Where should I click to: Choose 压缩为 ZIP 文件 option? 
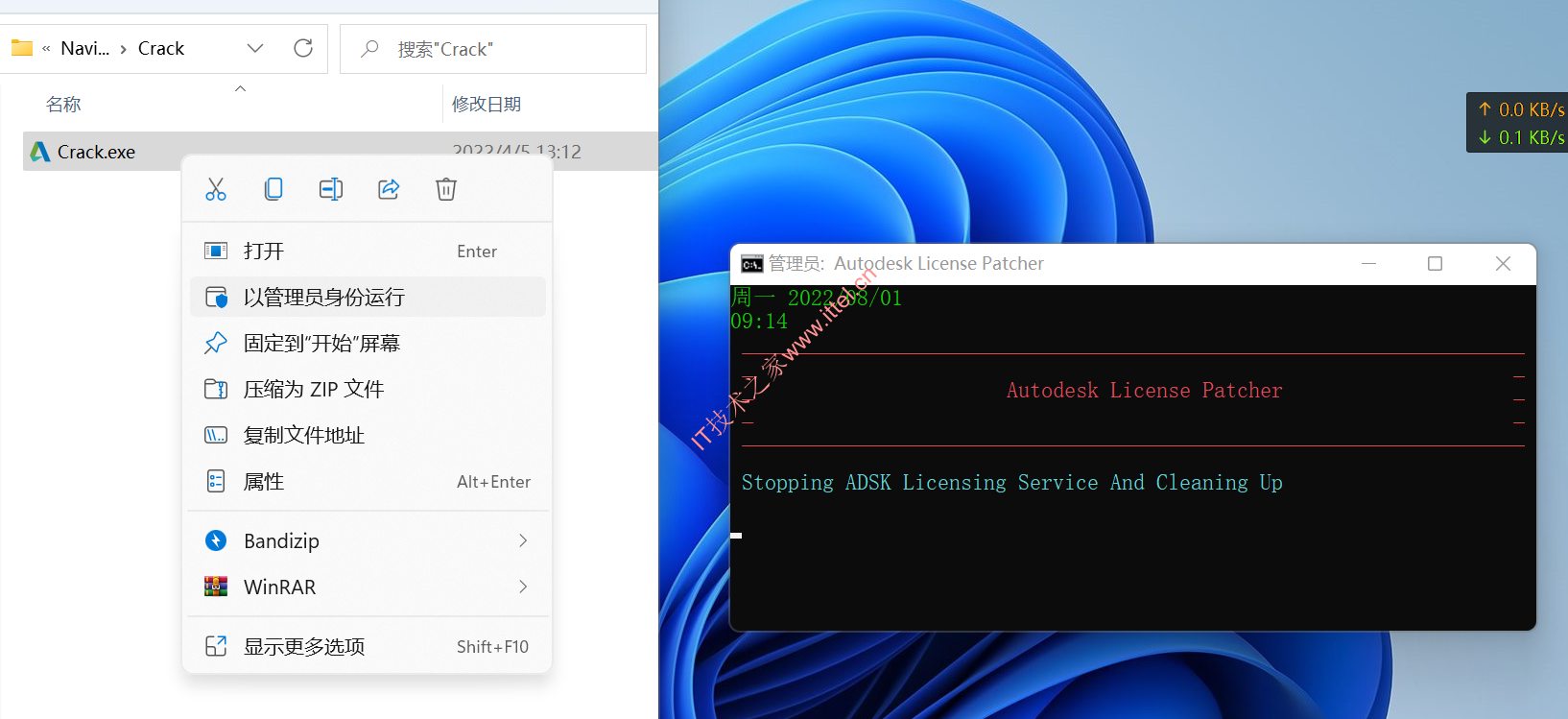tap(368, 390)
